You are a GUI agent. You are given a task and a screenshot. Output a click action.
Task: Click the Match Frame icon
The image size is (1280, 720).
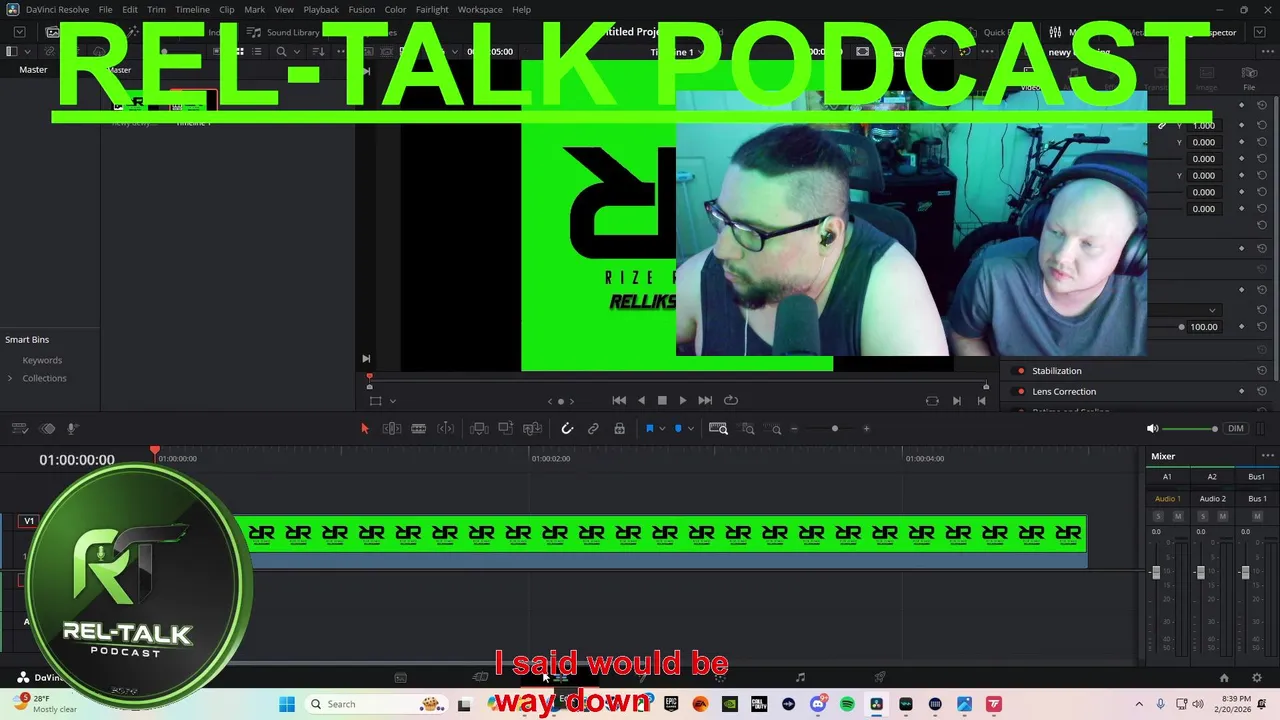point(932,401)
